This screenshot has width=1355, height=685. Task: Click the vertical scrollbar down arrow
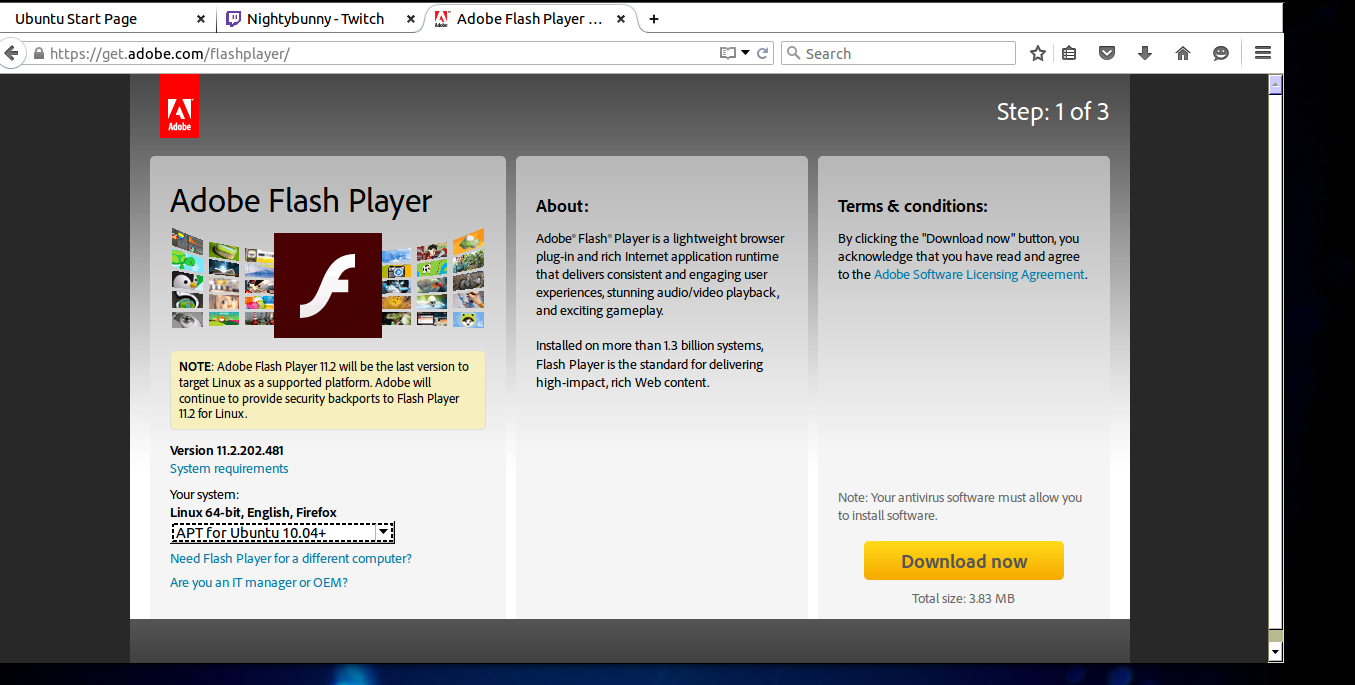[1275, 652]
